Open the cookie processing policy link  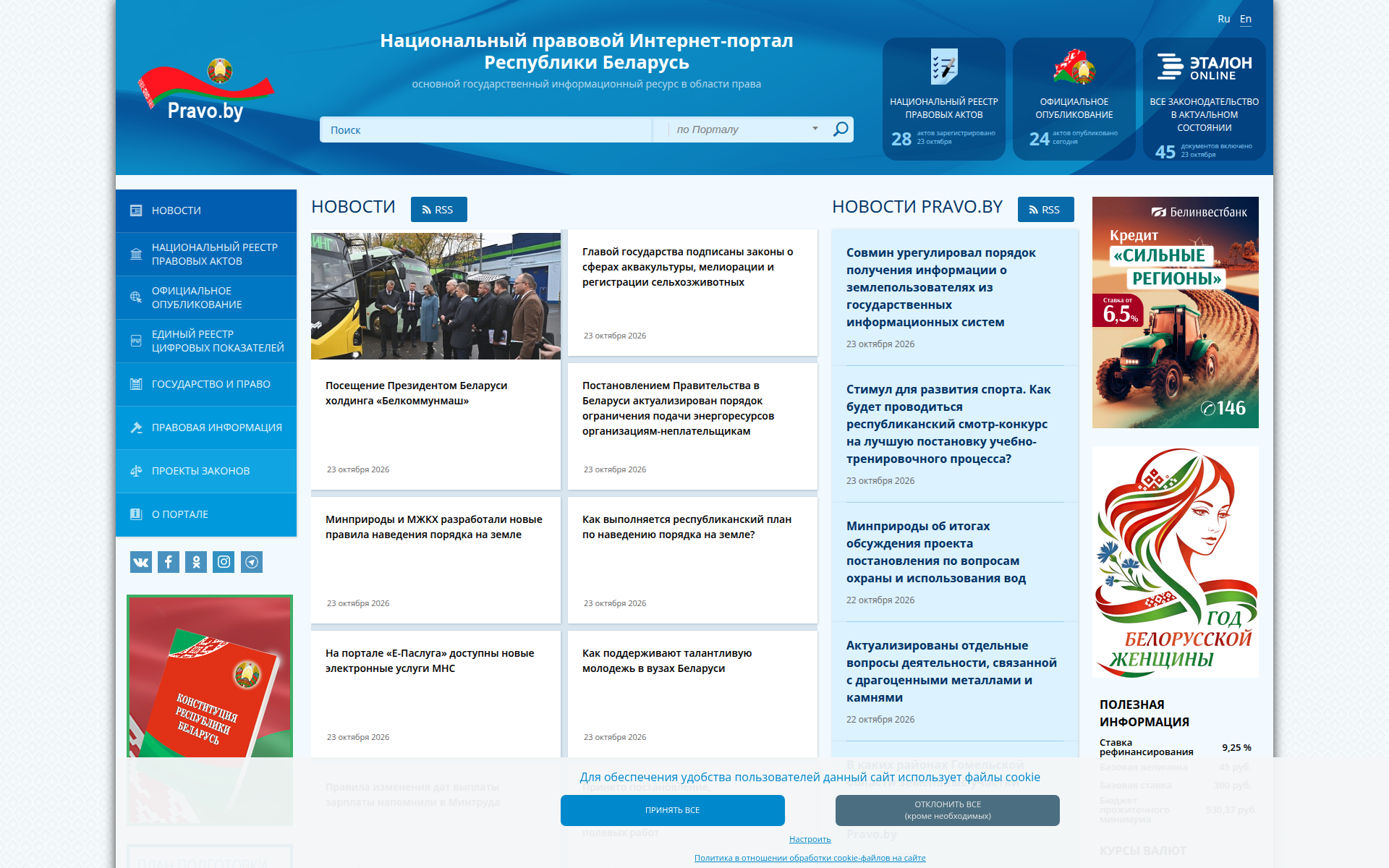[810, 858]
